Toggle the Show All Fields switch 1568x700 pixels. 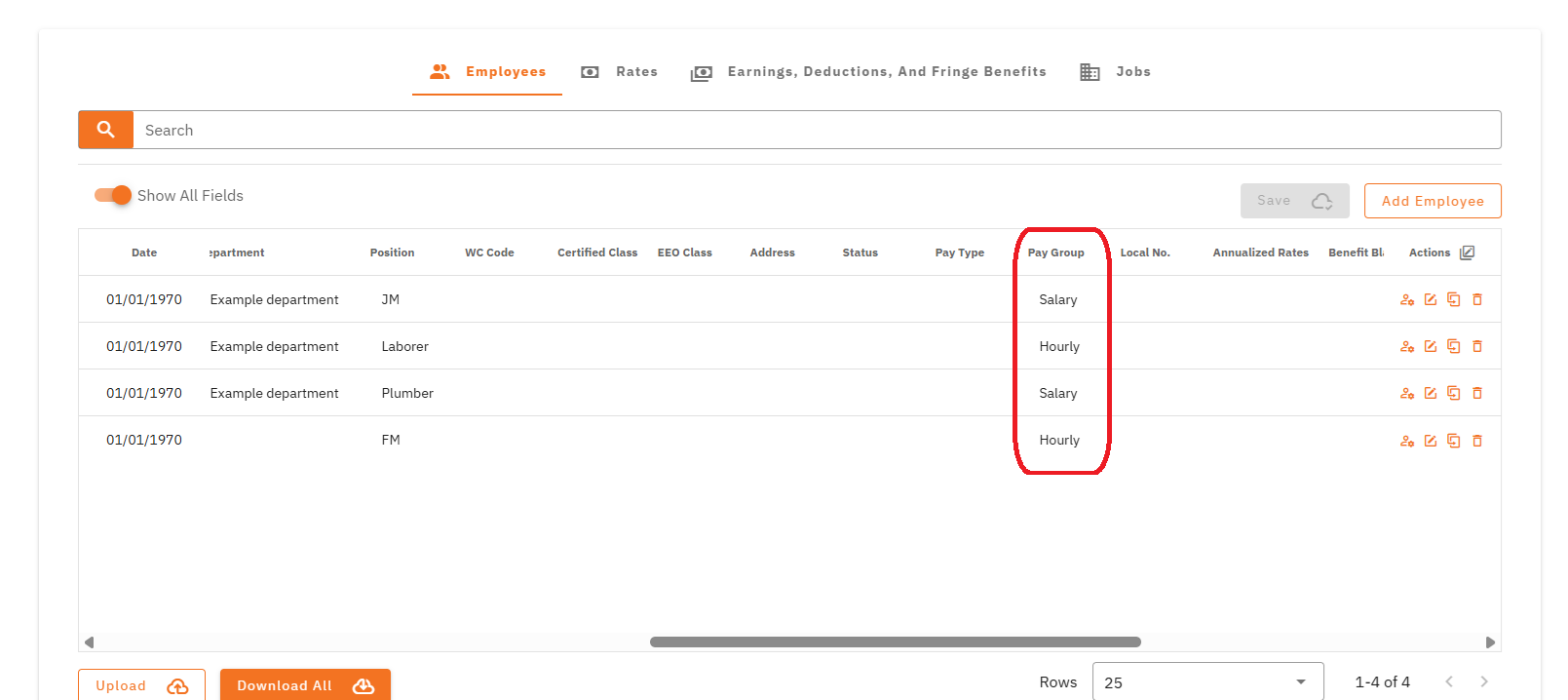click(113, 195)
